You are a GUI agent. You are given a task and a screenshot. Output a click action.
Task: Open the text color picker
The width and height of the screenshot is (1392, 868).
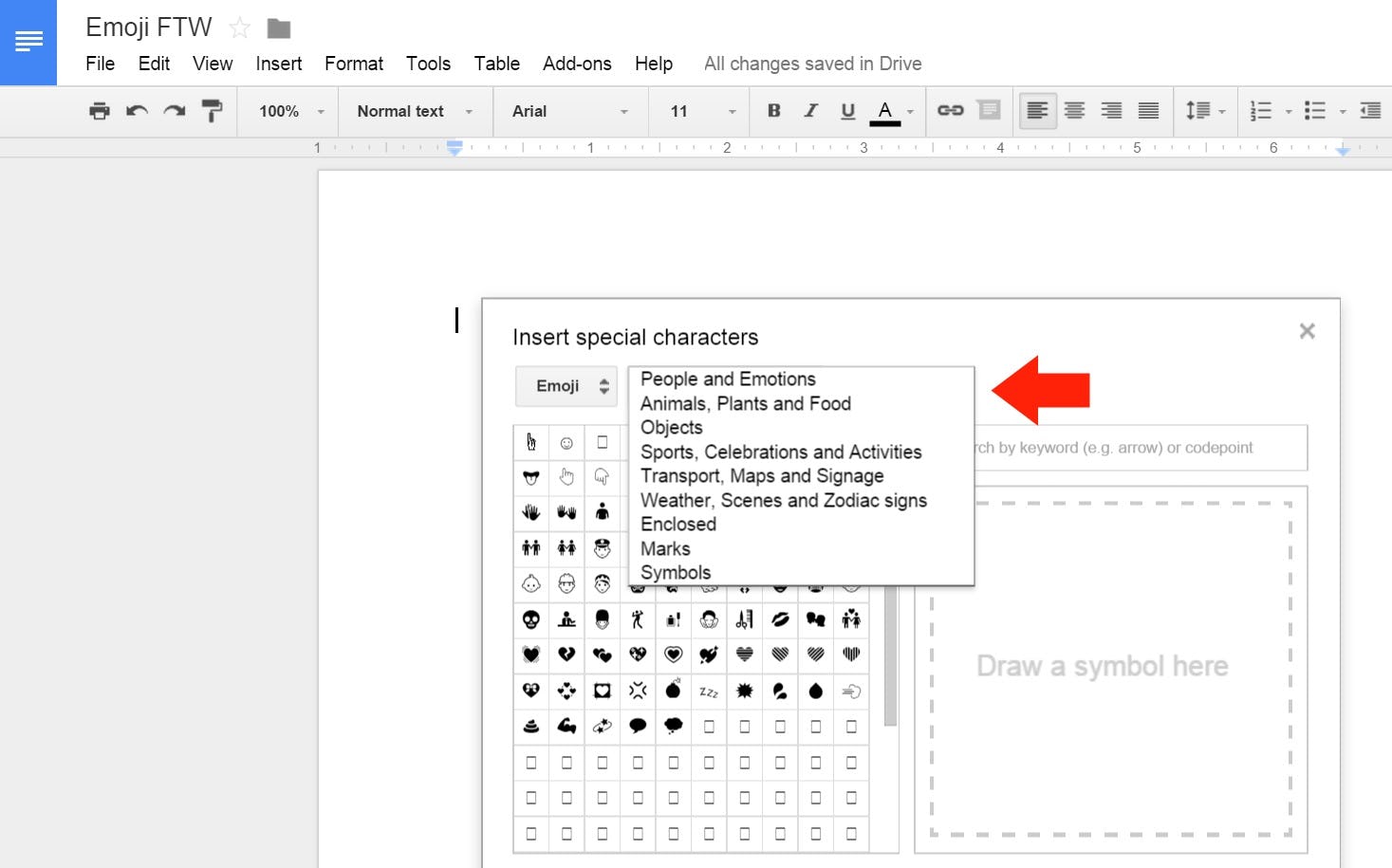pyautogui.click(x=884, y=111)
